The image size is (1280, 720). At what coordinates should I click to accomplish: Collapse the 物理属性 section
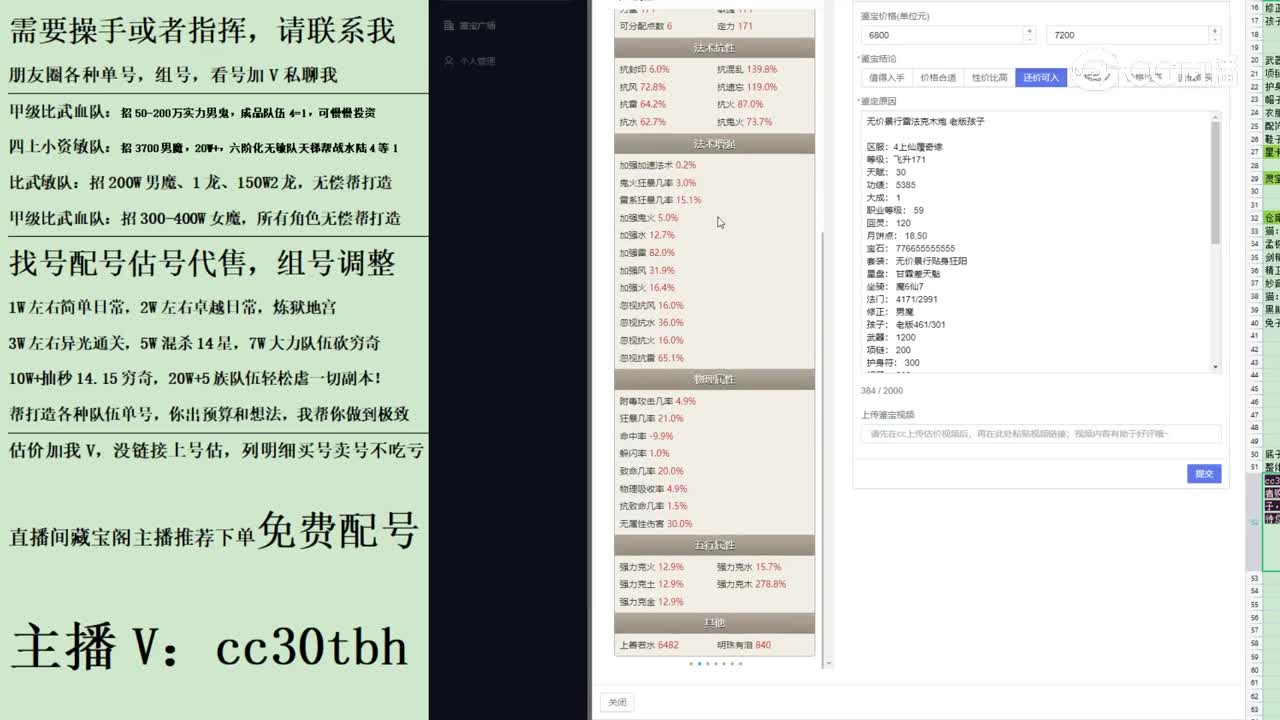click(714, 379)
